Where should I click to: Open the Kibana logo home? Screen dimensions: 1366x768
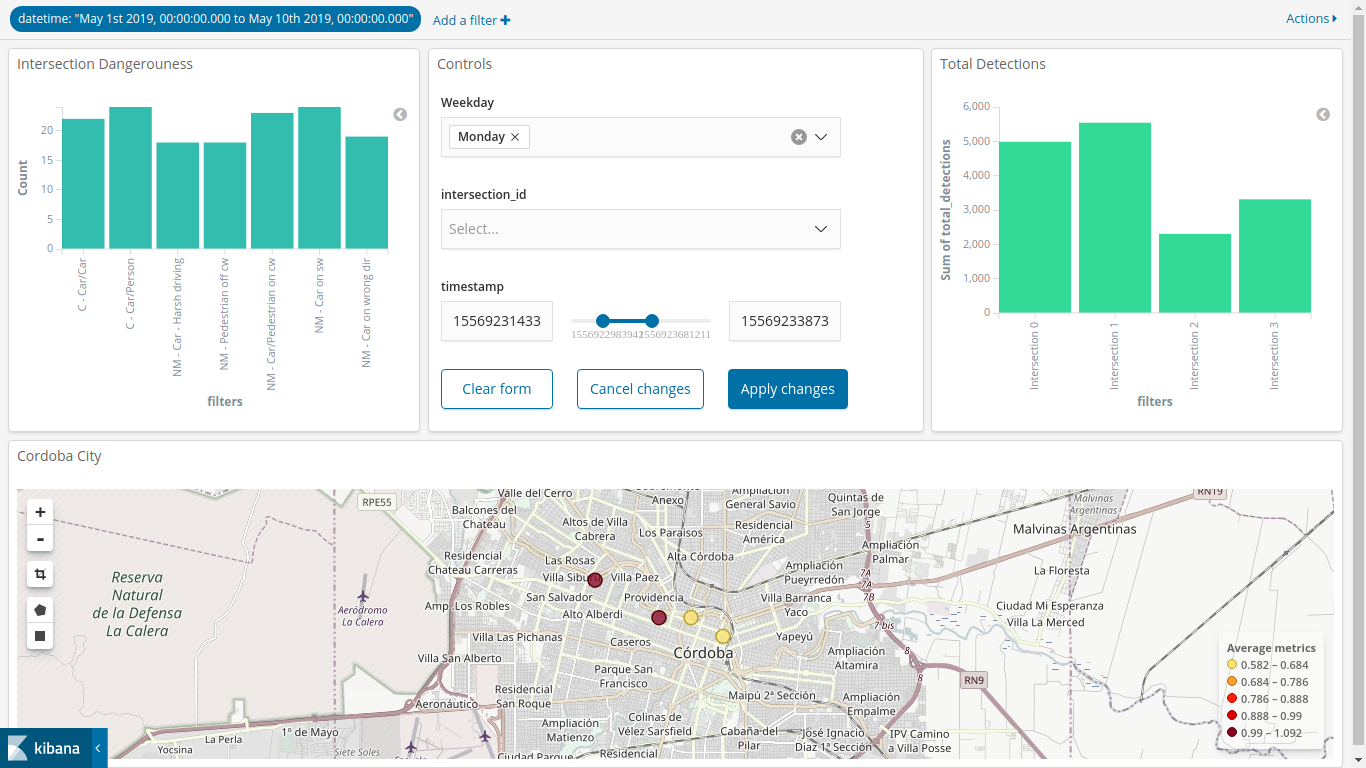click(45, 748)
